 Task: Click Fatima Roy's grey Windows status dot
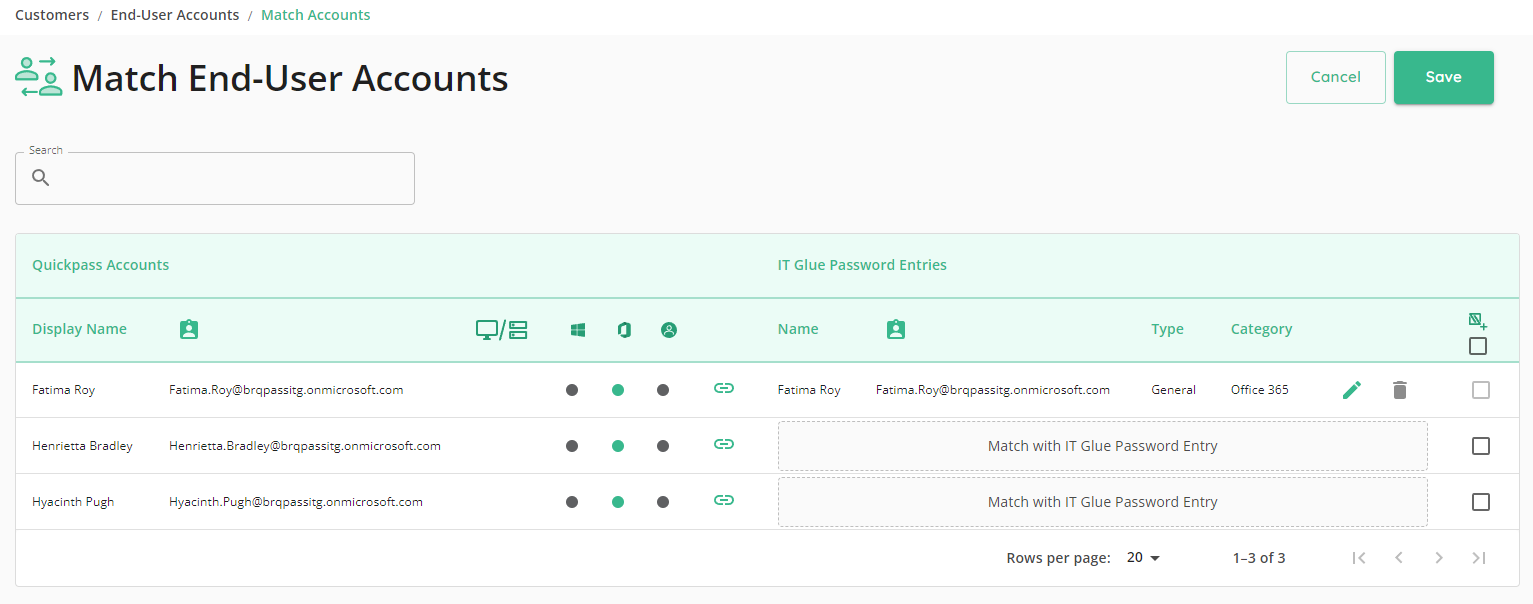(x=572, y=390)
